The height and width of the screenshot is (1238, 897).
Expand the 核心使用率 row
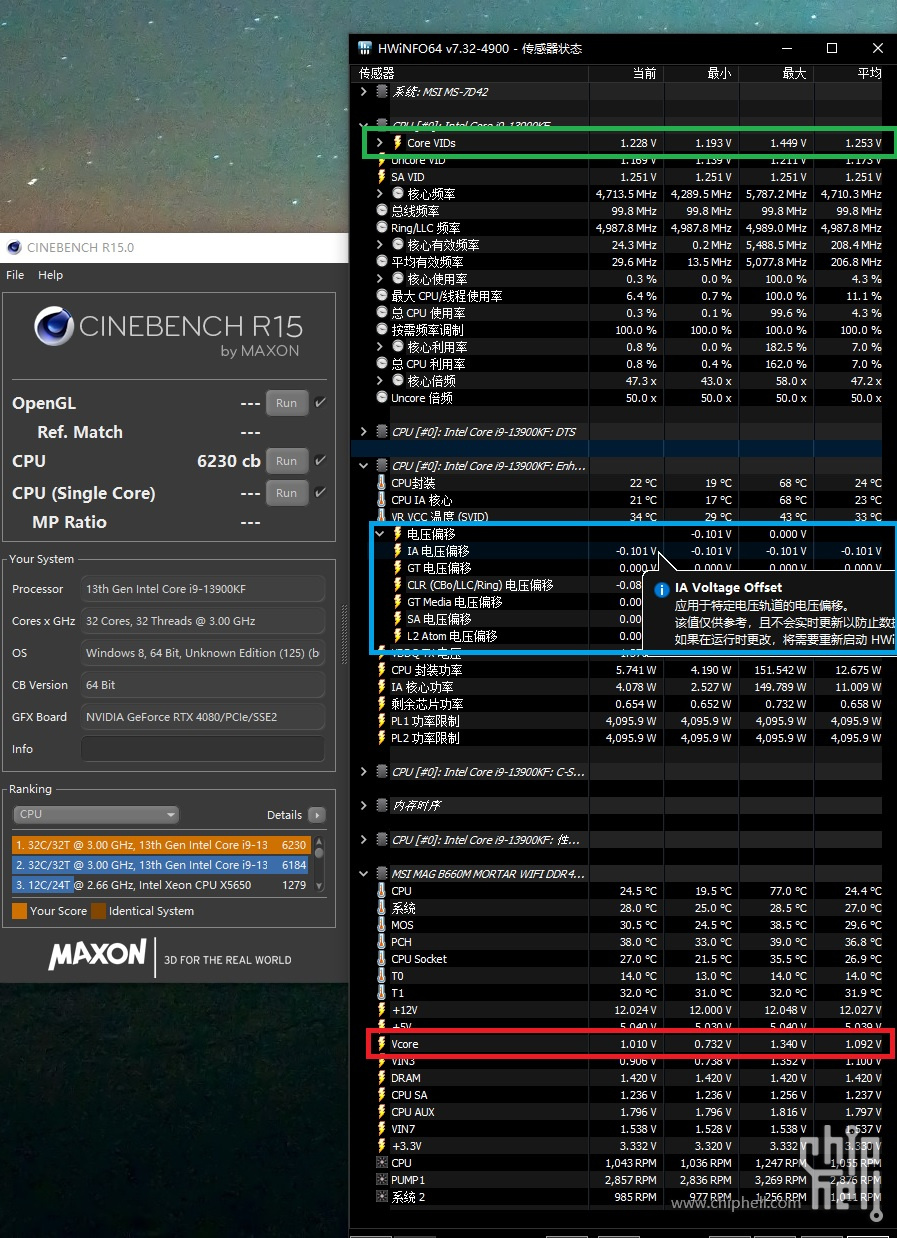[x=380, y=279]
